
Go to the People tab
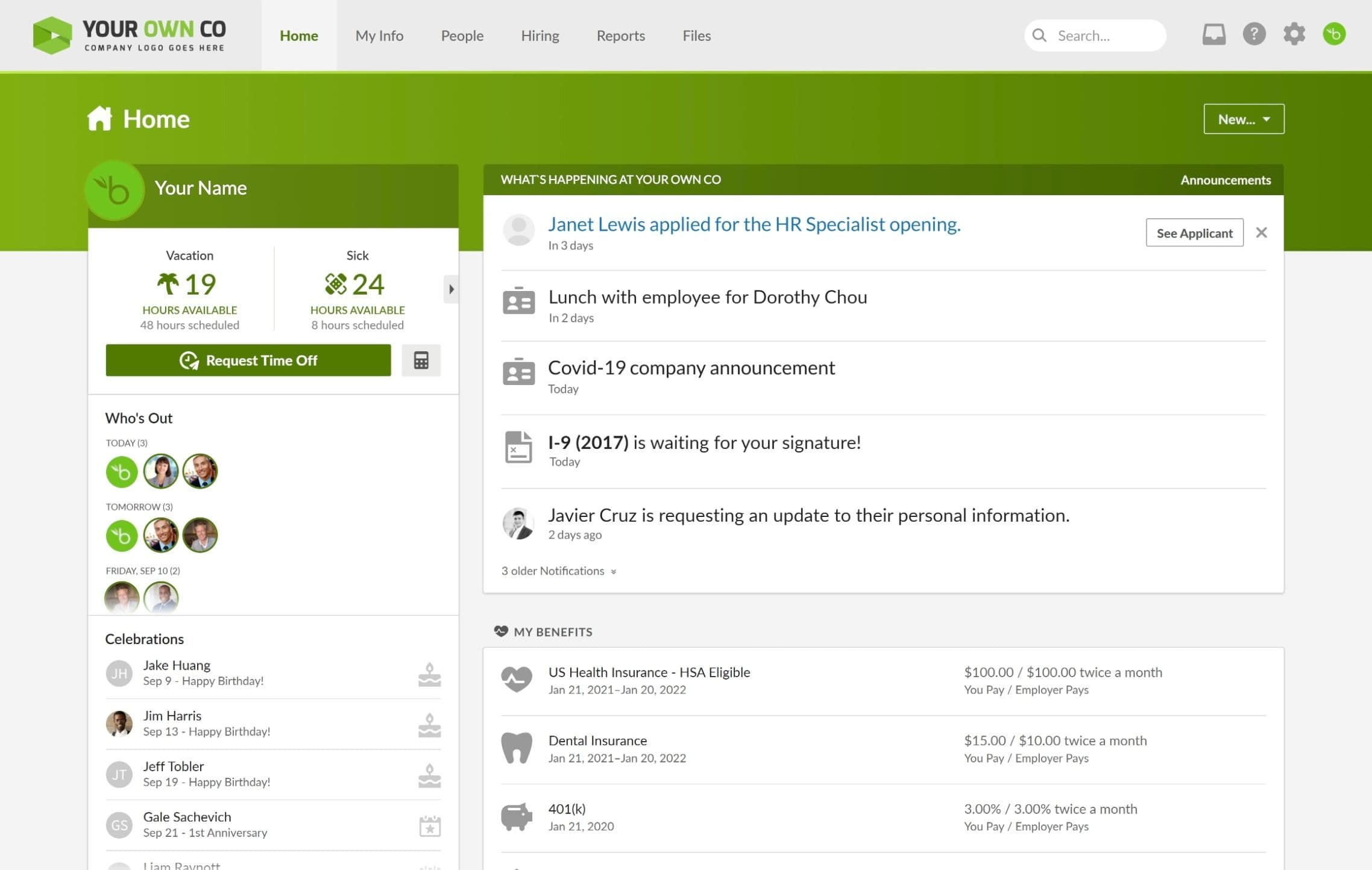462,36
